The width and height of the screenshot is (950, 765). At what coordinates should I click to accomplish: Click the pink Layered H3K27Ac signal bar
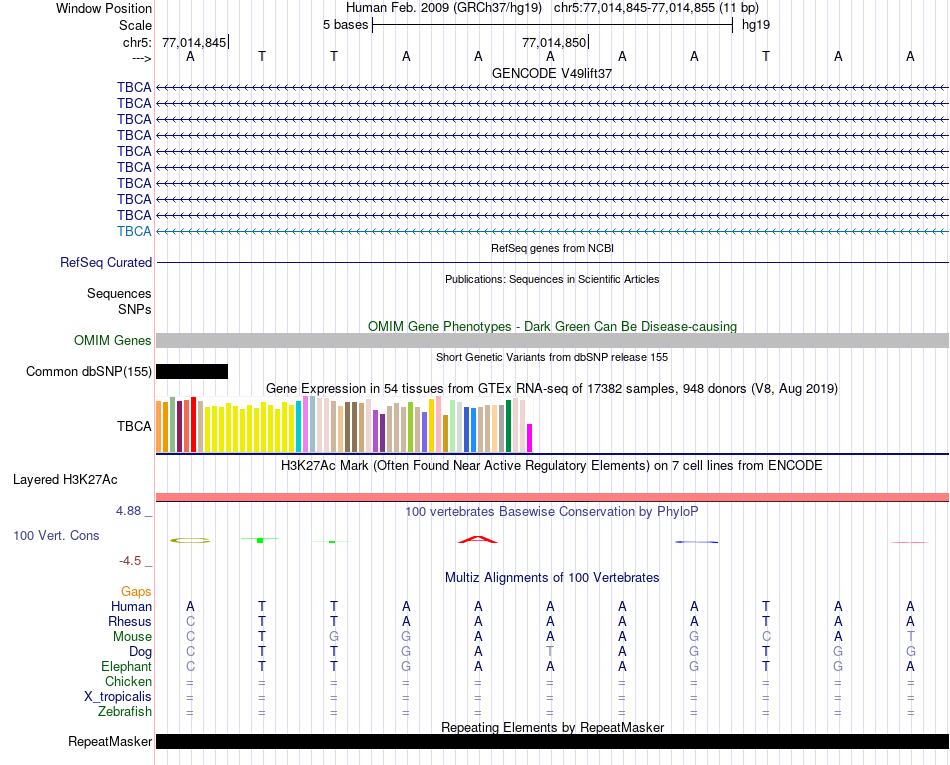coord(553,497)
